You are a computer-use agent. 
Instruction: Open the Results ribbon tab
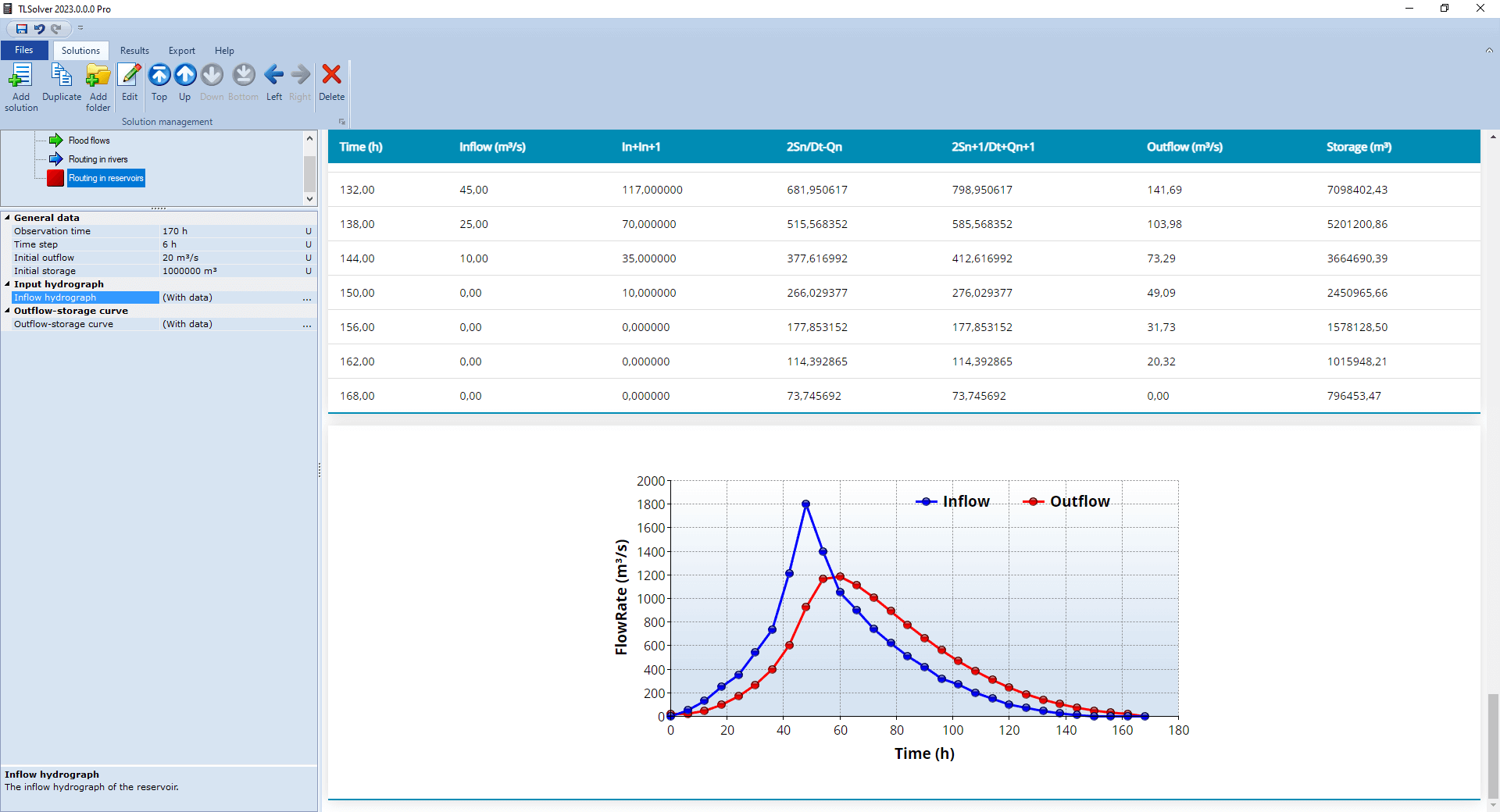[134, 51]
